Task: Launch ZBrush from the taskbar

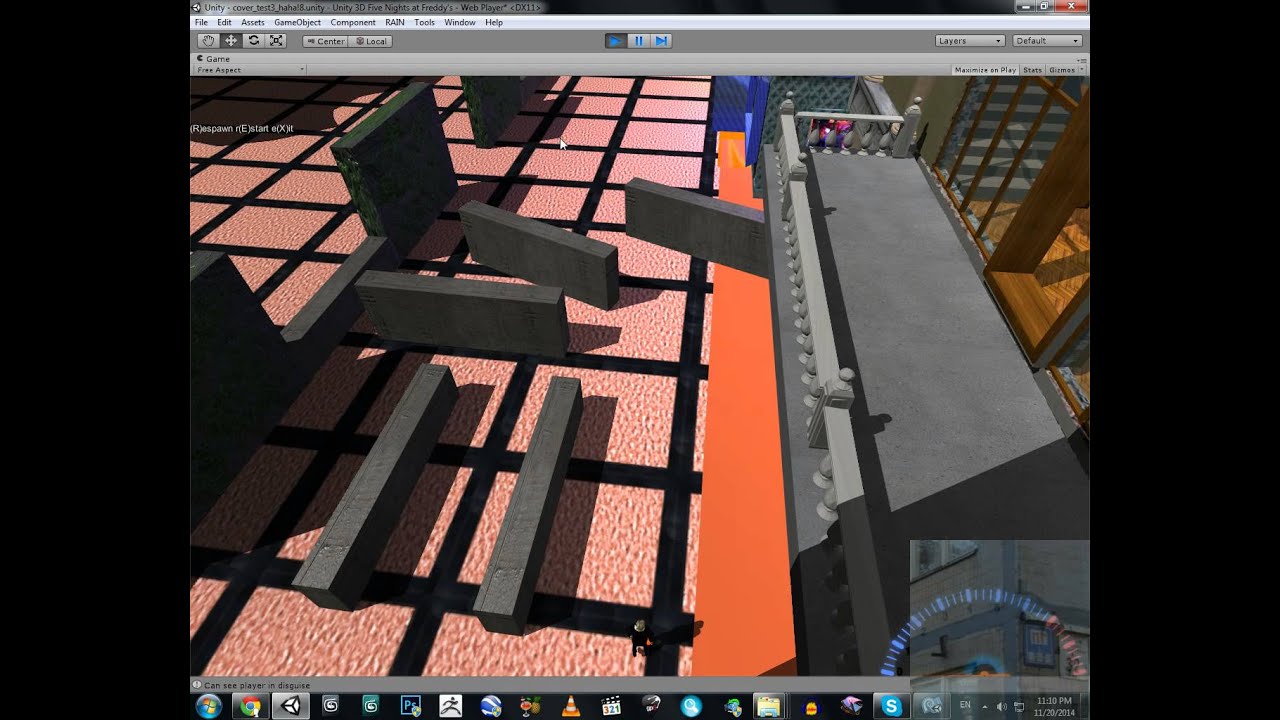Action: (450, 706)
